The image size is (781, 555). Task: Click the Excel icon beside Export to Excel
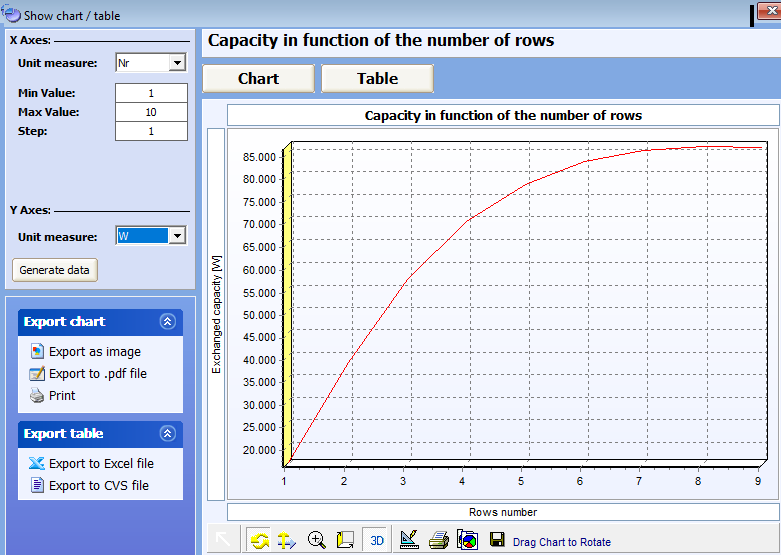point(37,463)
